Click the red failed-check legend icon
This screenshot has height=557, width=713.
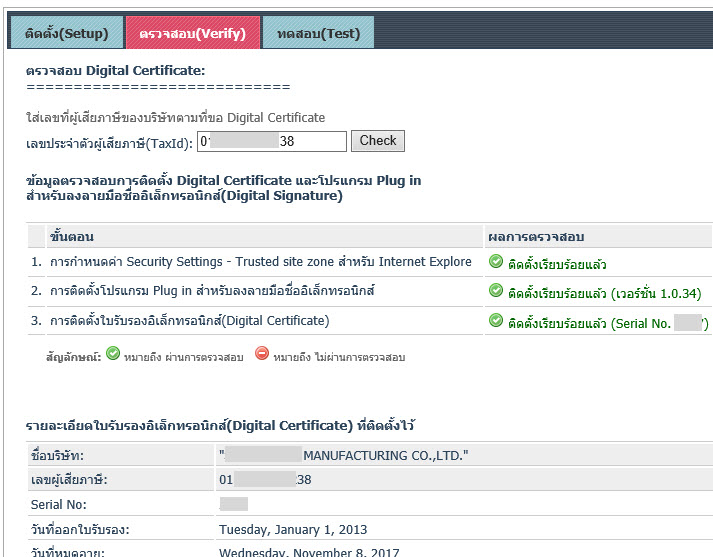pos(262,353)
